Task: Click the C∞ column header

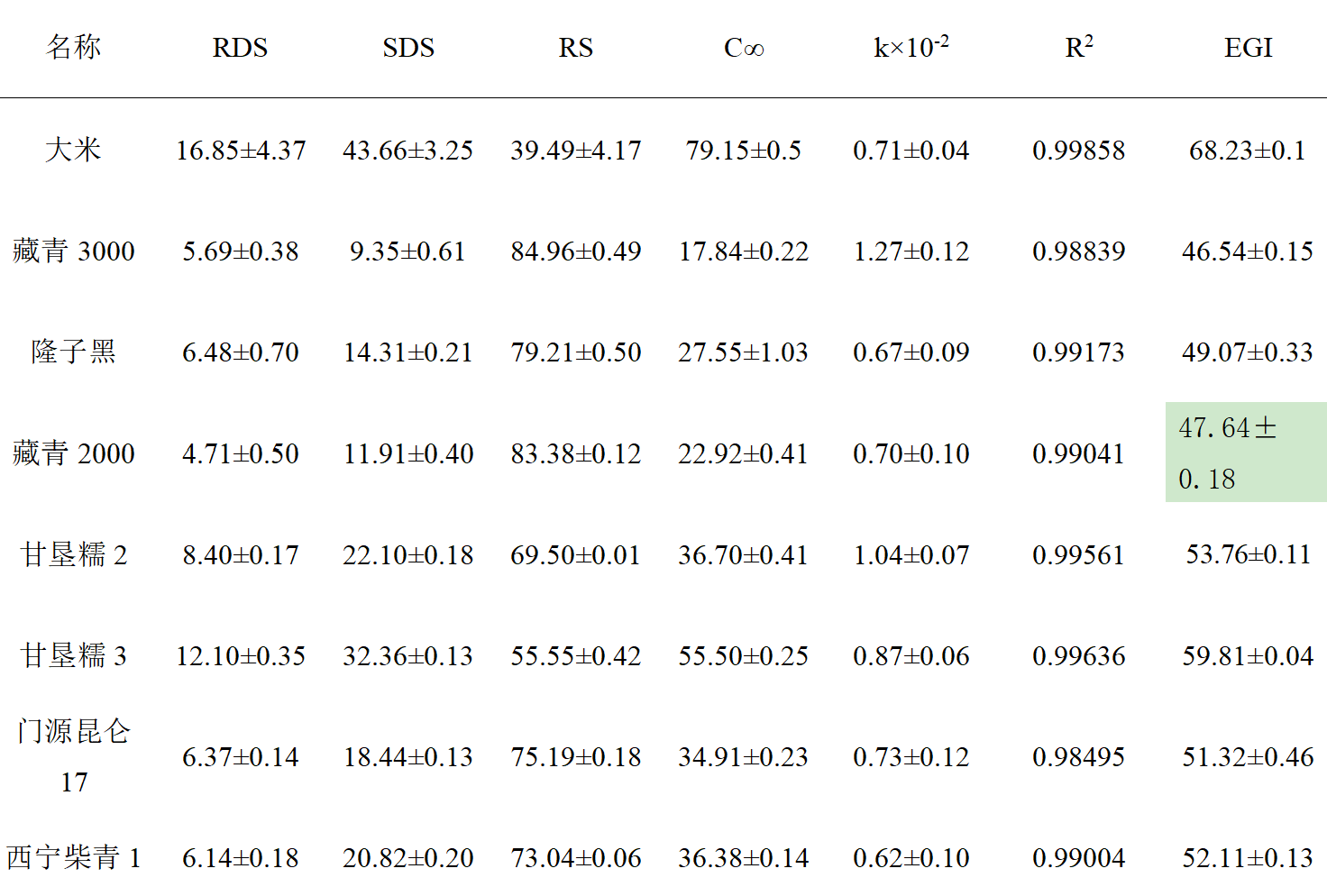Action: pyautogui.click(x=744, y=48)
